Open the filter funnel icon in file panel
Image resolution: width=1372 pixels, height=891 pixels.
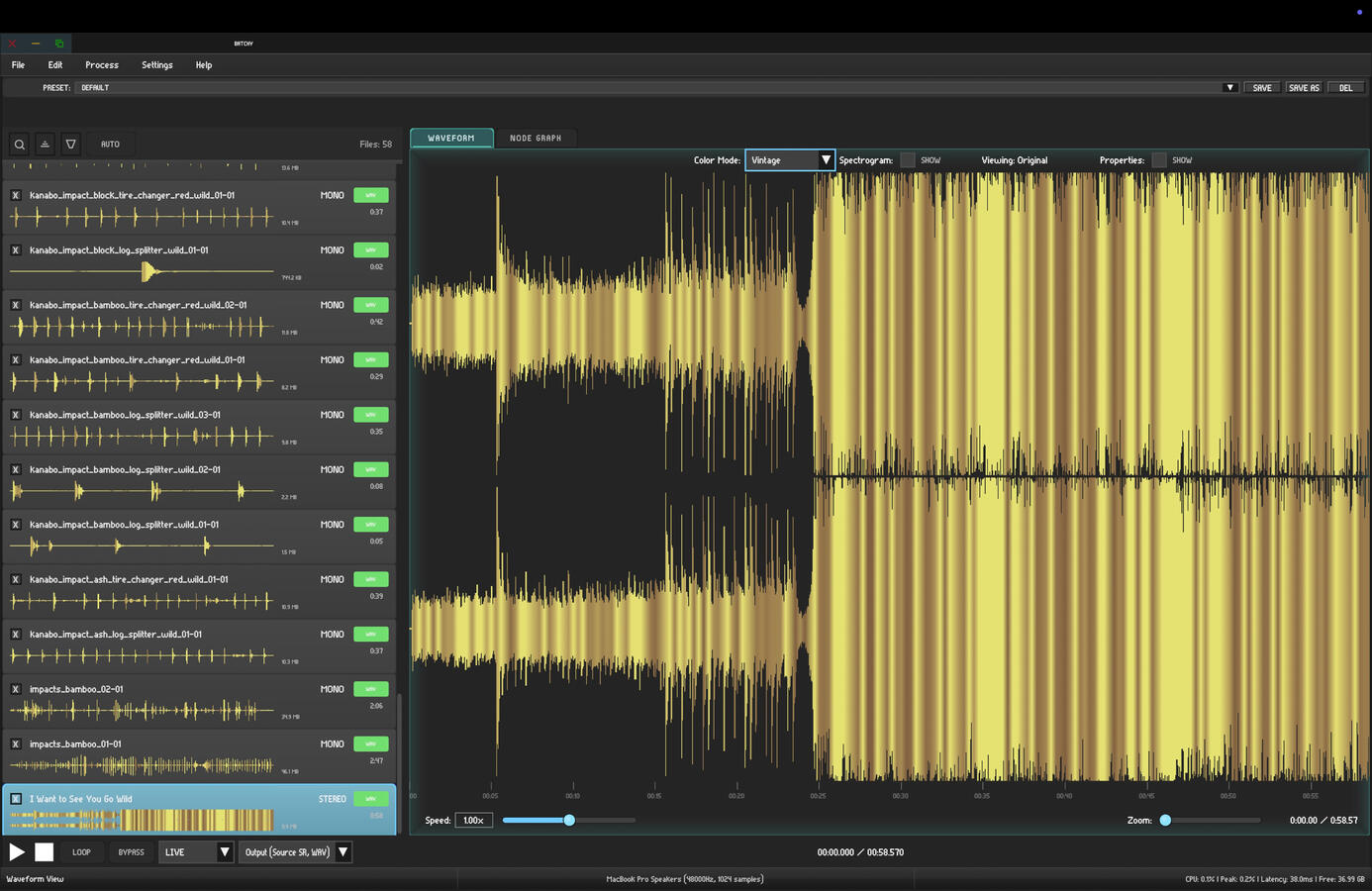pyautogui.click(x=70, y=145)
